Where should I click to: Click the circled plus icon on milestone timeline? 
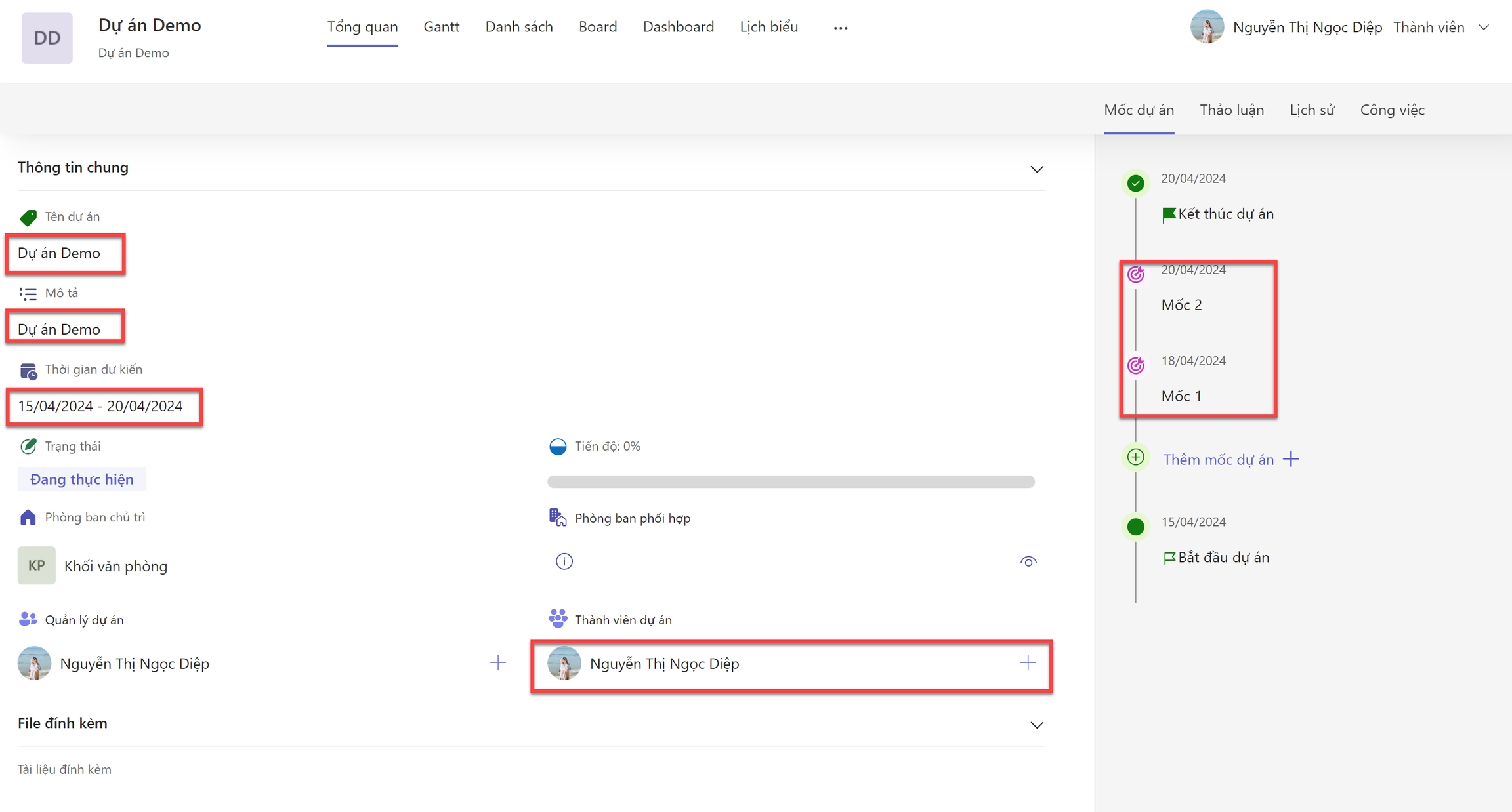click(1136, 457)
